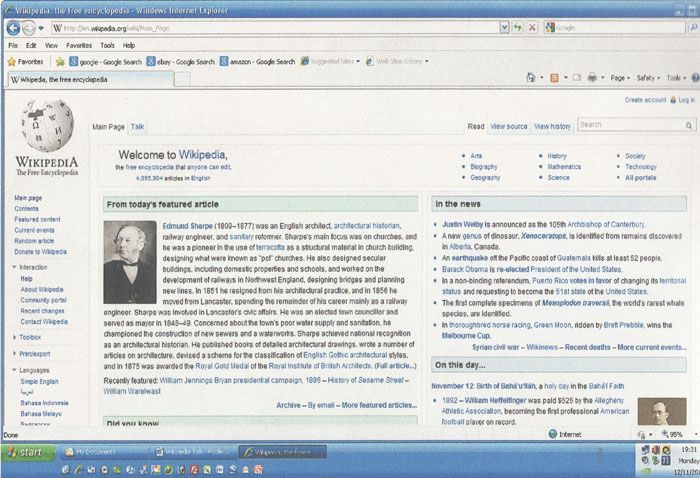Viewport: 700px width, 478px height.
Task: Expand the Print/export sidebar section
Action: (x=14, y=353)
